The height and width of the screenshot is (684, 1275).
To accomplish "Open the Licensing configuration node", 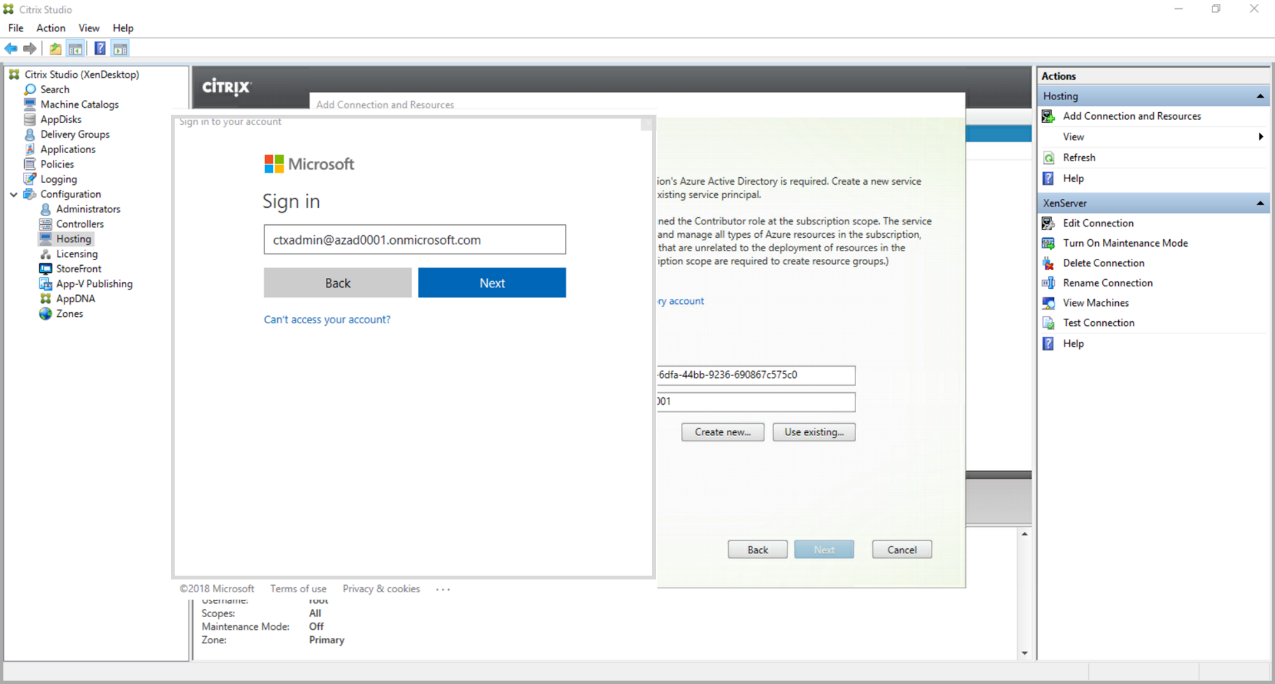I will click(76, 254).
